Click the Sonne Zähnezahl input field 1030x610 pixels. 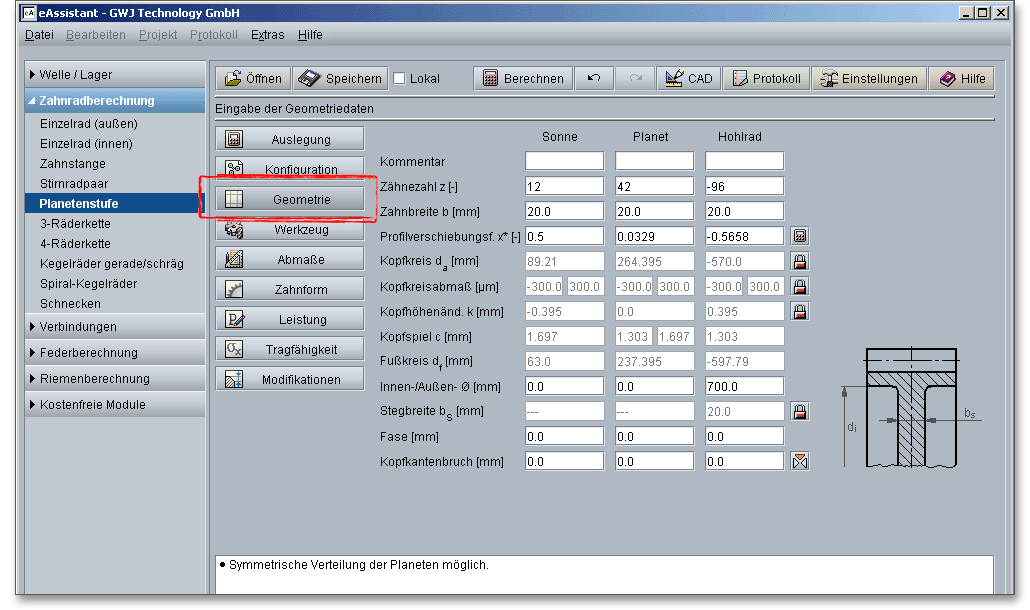tap(564, 186)
